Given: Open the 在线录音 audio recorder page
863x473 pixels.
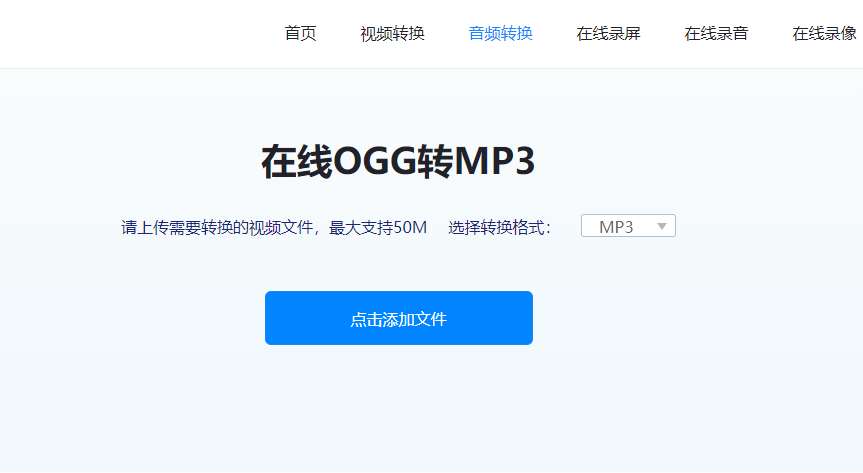Looking at the screenshot, I should 716,33.
